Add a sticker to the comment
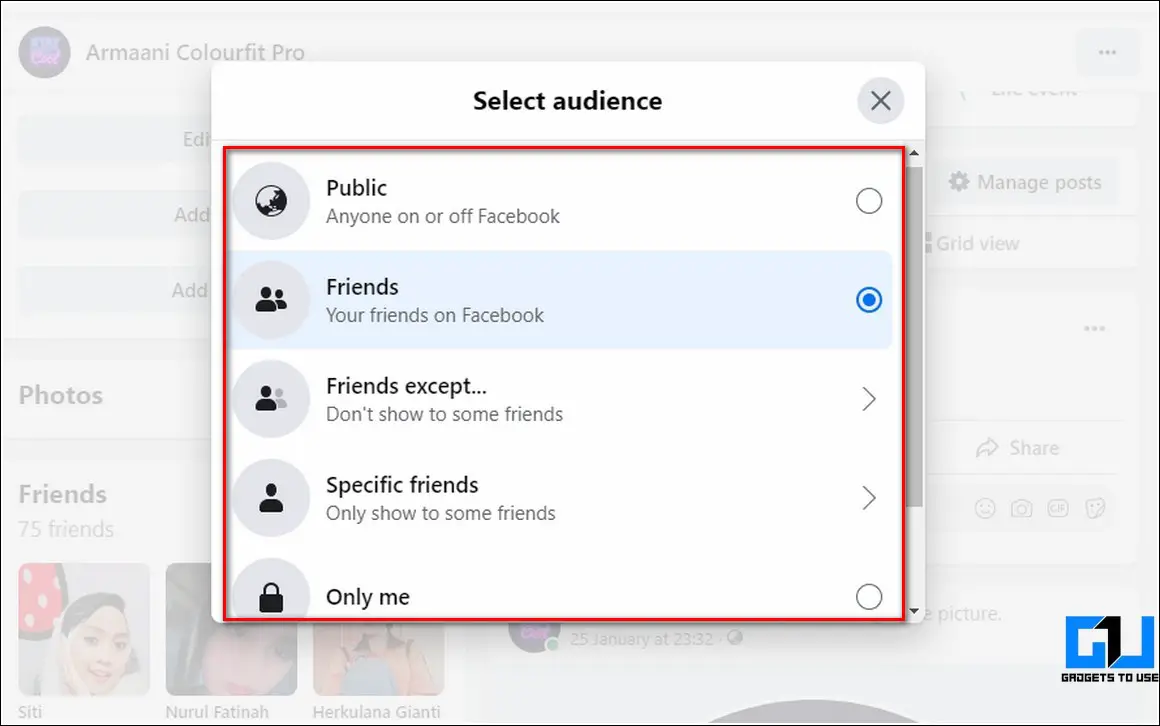The image size is (1160, 726). coord(1095,508)
